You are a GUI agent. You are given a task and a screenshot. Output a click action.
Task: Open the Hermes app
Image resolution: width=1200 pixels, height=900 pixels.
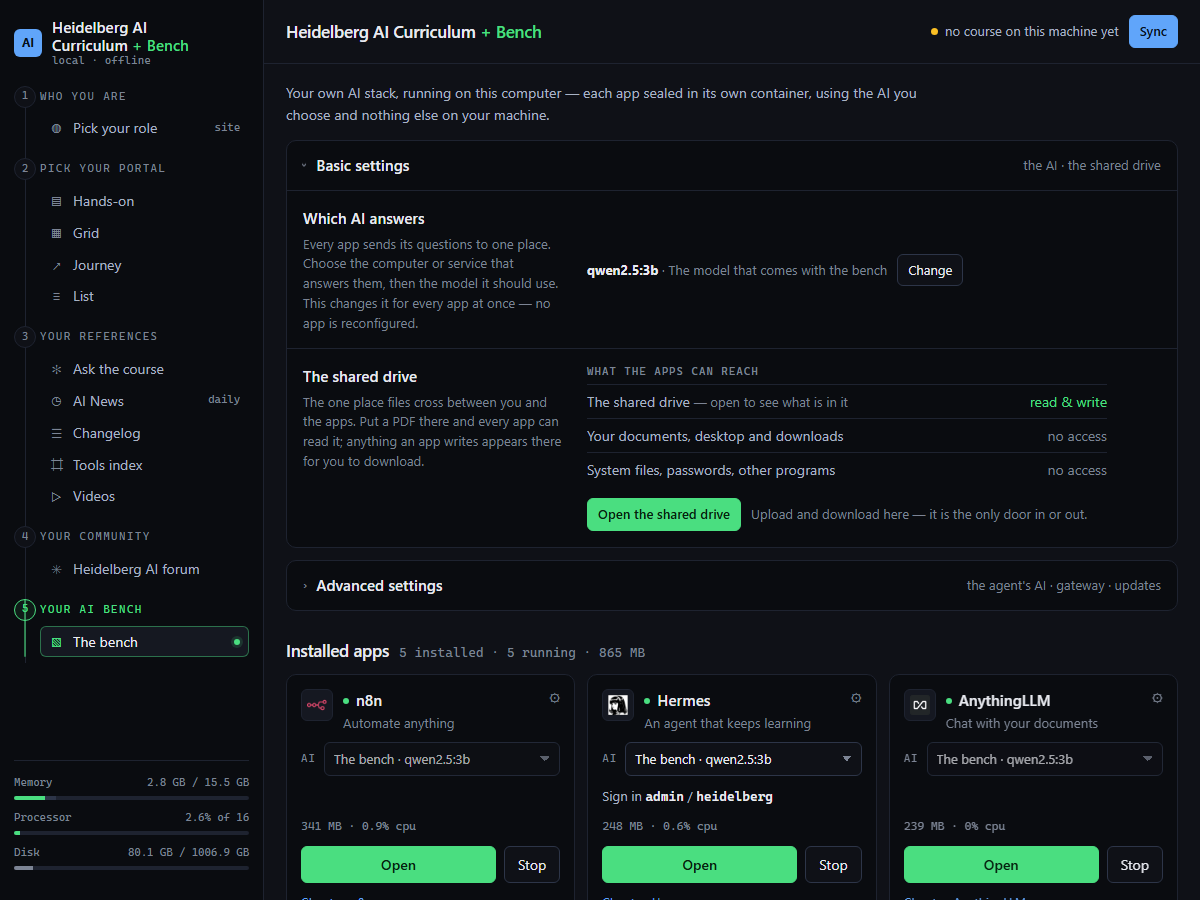tap(699, 865)
